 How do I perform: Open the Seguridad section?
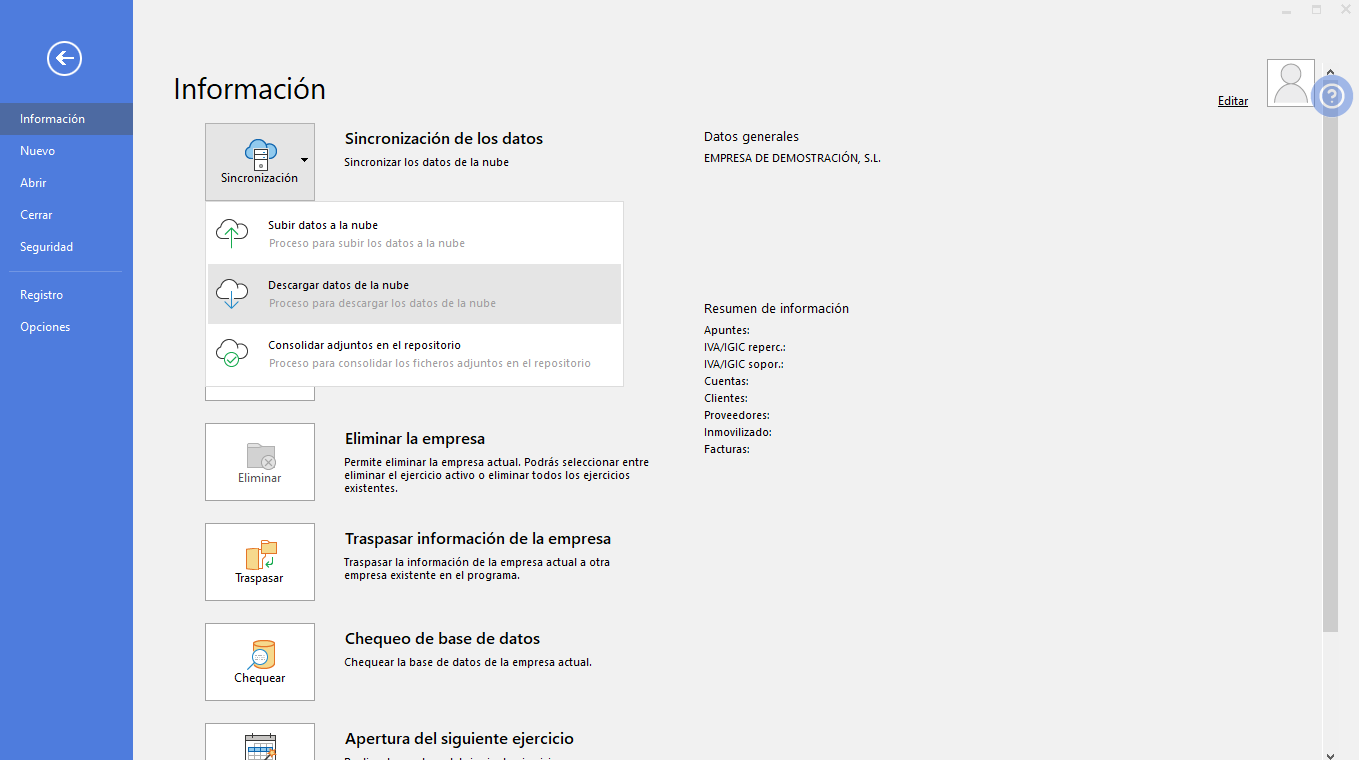click(66, 247)
